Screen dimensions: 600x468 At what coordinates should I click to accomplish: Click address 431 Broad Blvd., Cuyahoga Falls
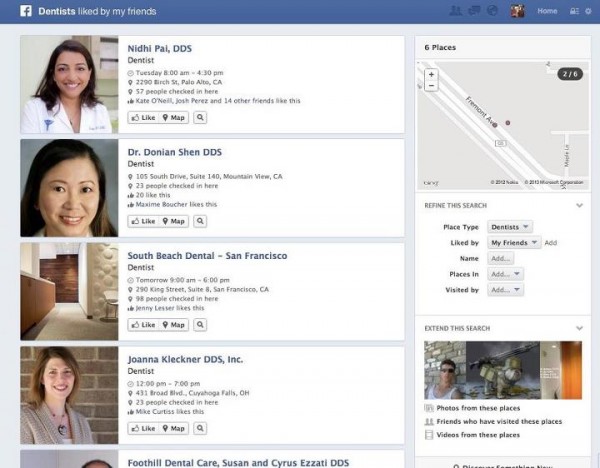click(x=192, y=393)
